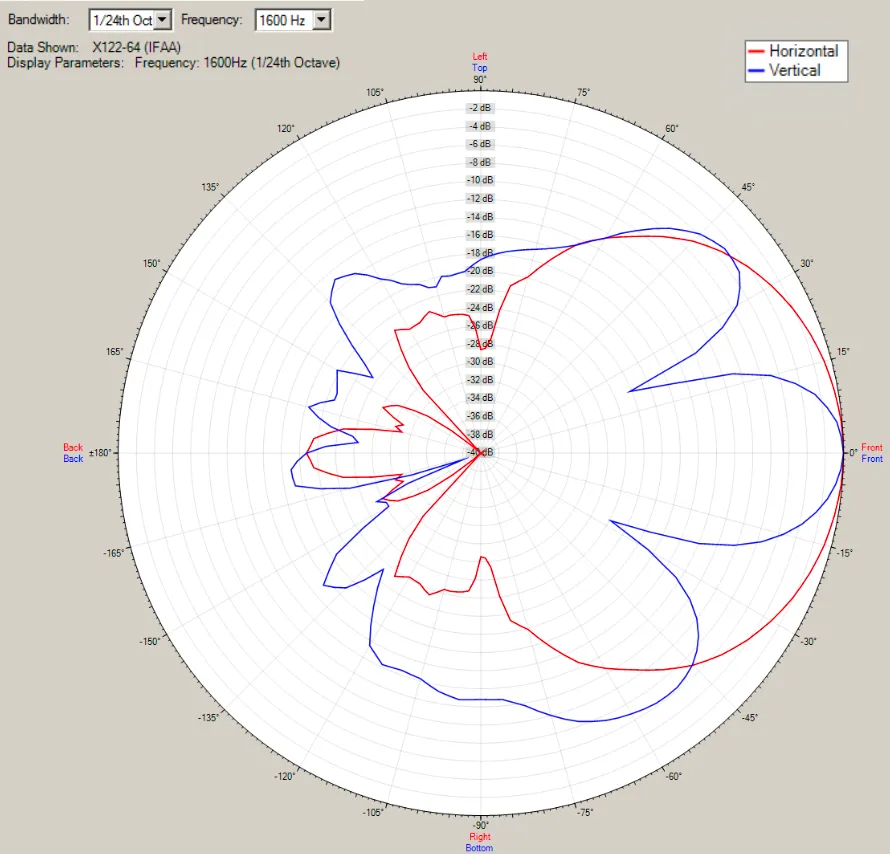Image resolution: width=890 pixels, height=854 pixels.
Task: Click the red Front axis label
Action: [870, 447]
